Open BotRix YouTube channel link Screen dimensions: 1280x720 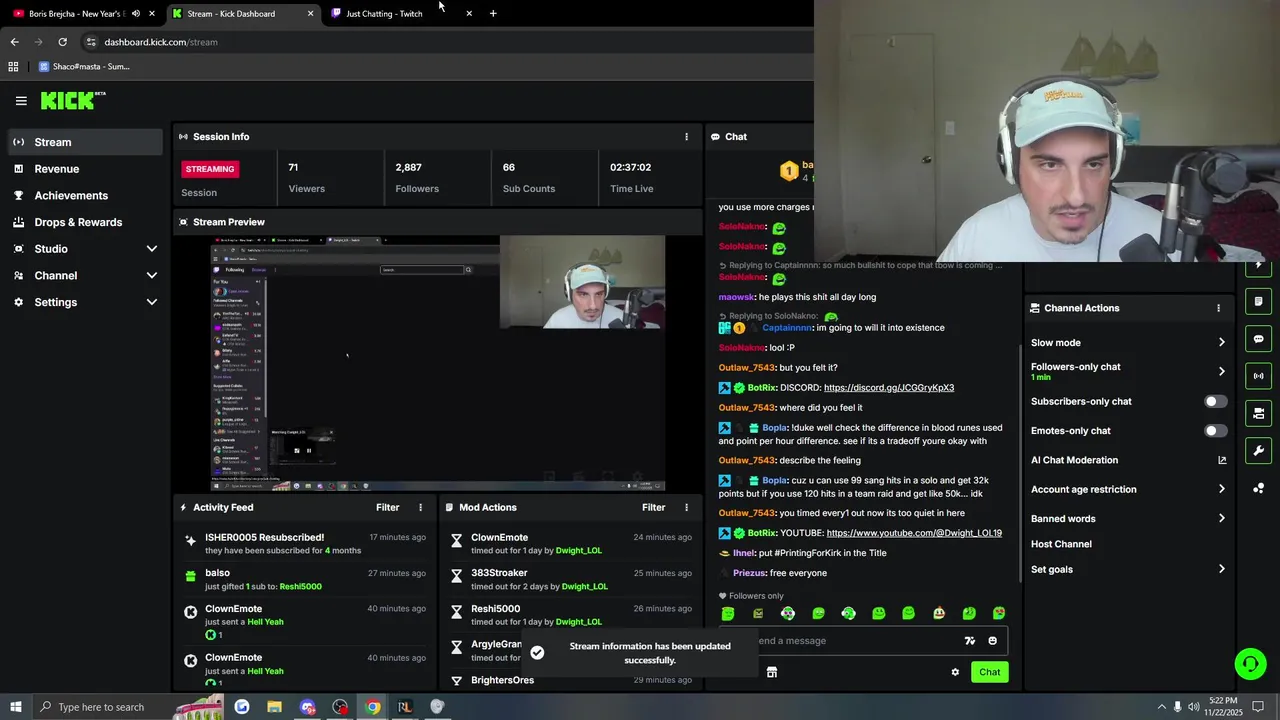914,533
